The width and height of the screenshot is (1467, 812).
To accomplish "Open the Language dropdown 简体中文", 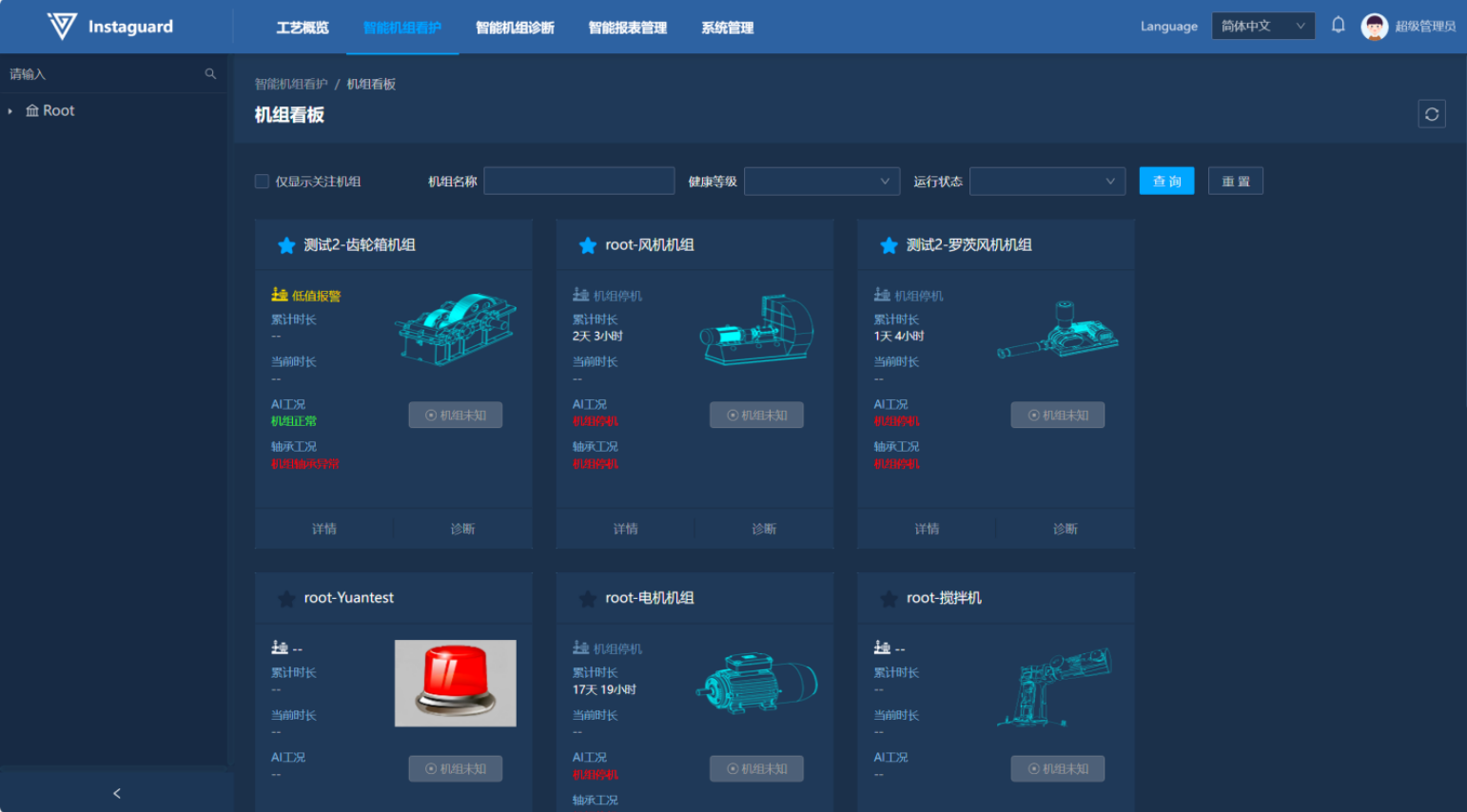I will tap(1263, 26).
